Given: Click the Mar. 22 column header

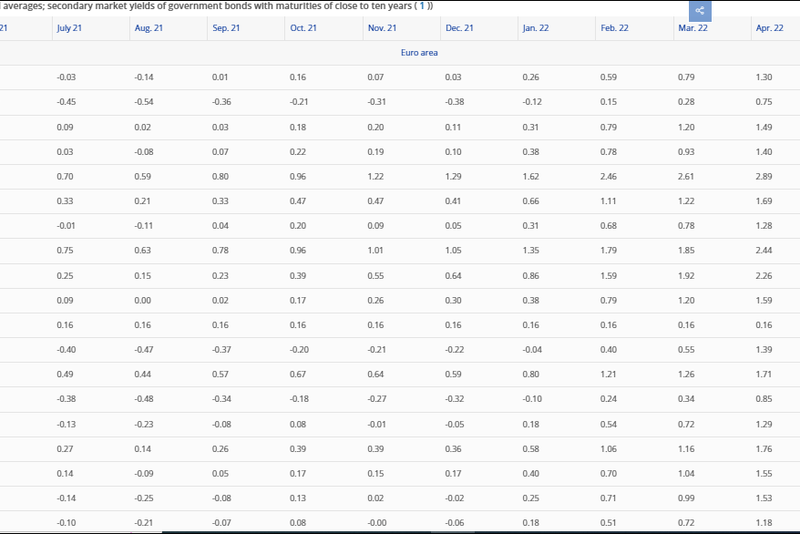Looking at the screenshot, I should (691, 28).
